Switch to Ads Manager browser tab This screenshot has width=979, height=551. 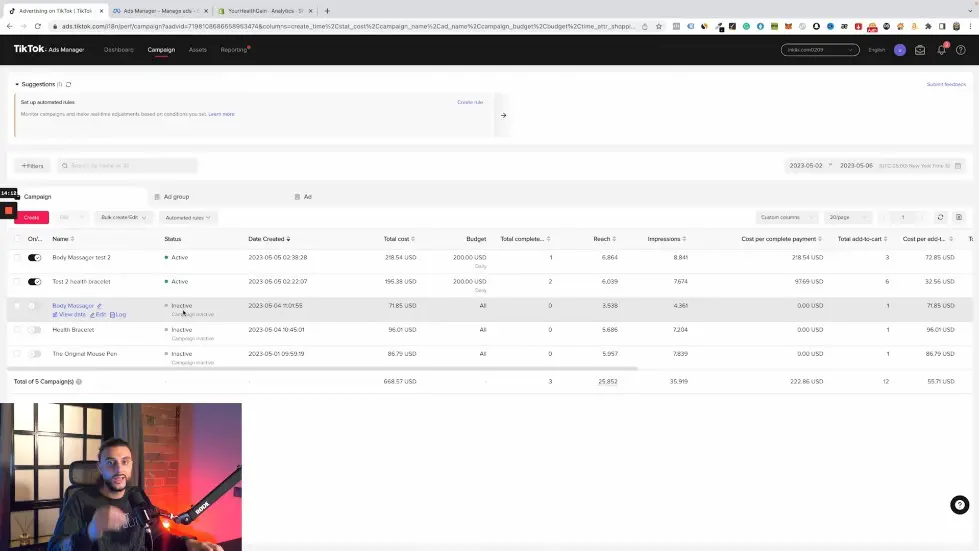(160, 11)
